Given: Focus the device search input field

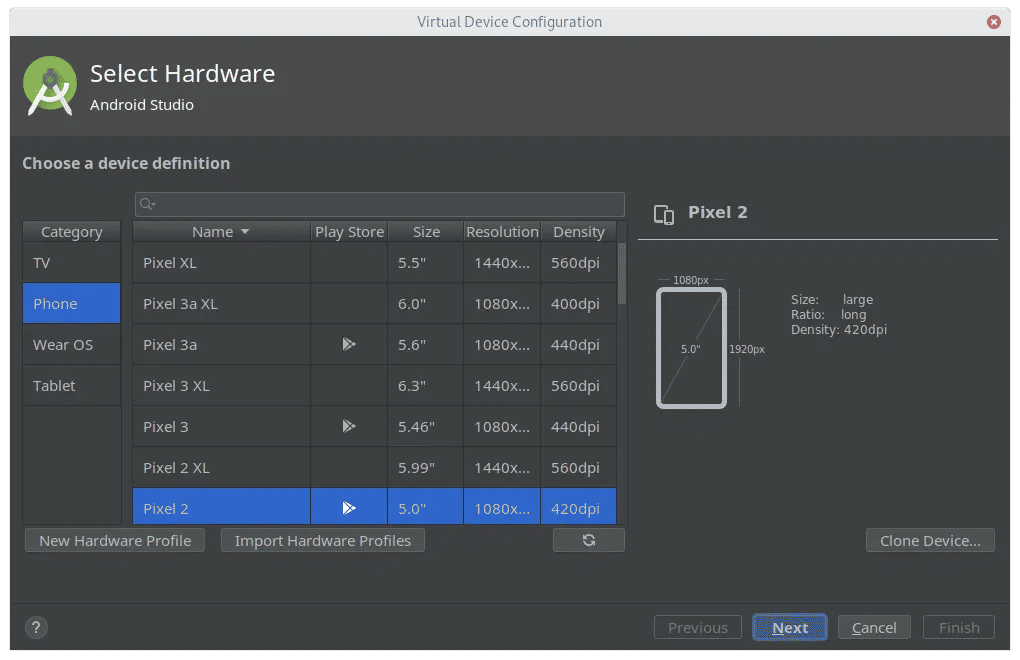Looking at the screenshot, I should (x=380, y=204).
